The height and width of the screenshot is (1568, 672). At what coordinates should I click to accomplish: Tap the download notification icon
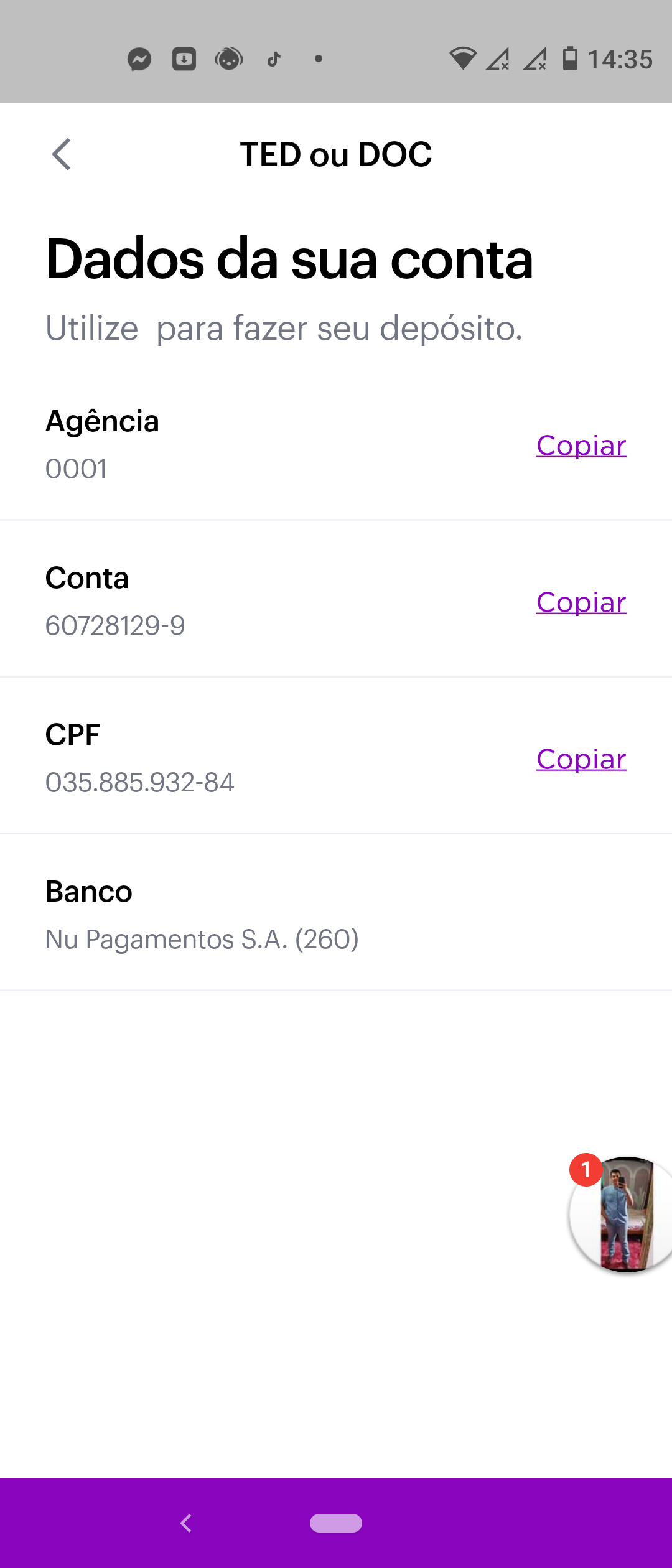[x=184, y=60]
